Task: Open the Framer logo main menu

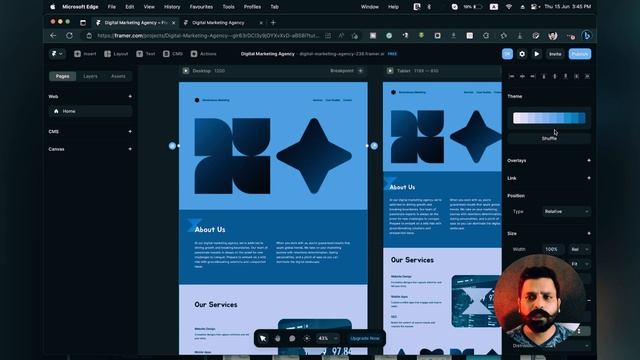Action: 57,54
